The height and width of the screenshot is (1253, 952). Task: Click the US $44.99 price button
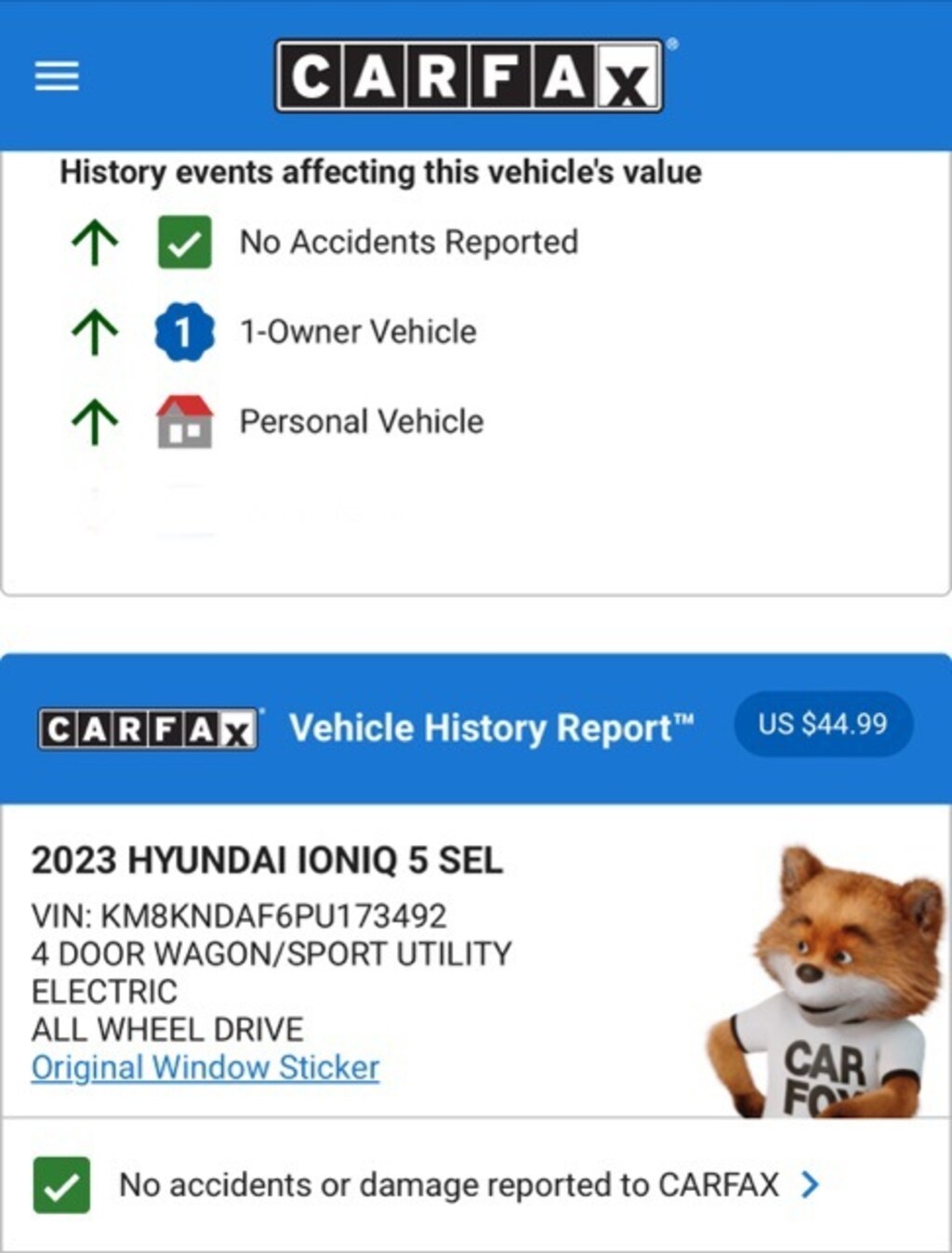point(823,724)
